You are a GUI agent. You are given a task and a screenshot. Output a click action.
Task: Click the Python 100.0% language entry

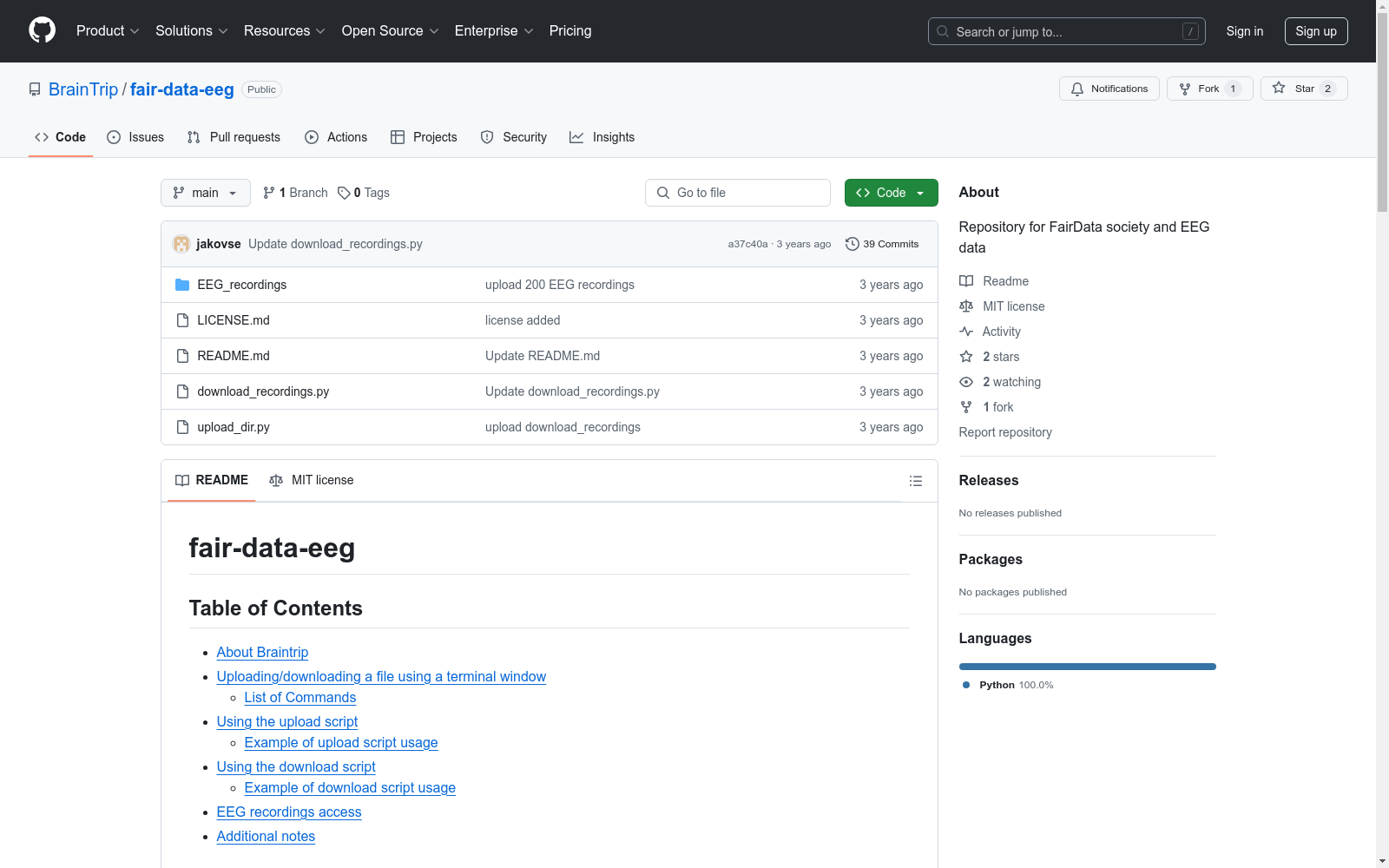coord(1008,685)
